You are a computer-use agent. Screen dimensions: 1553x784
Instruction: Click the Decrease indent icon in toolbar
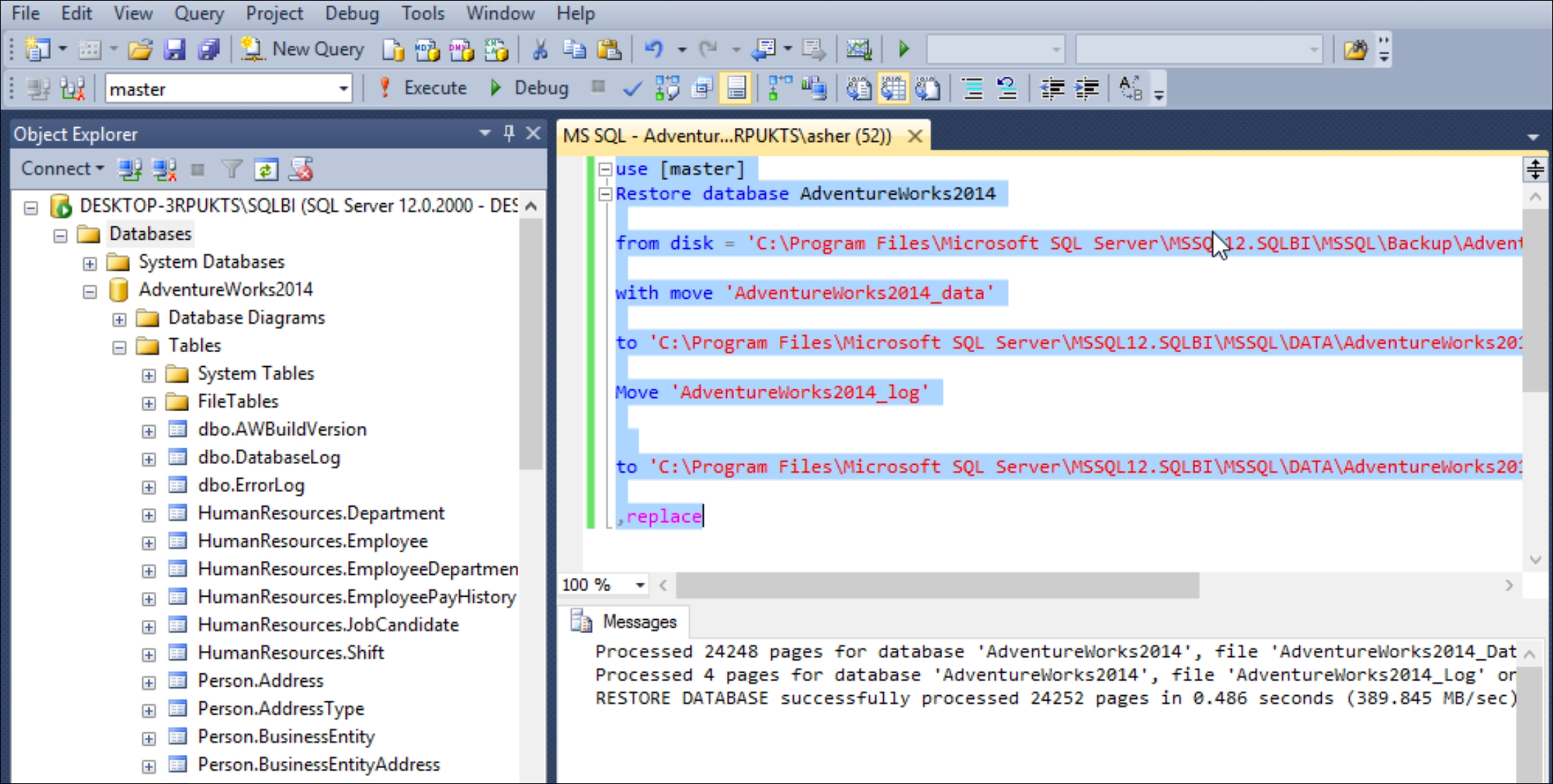(1051, 88)
